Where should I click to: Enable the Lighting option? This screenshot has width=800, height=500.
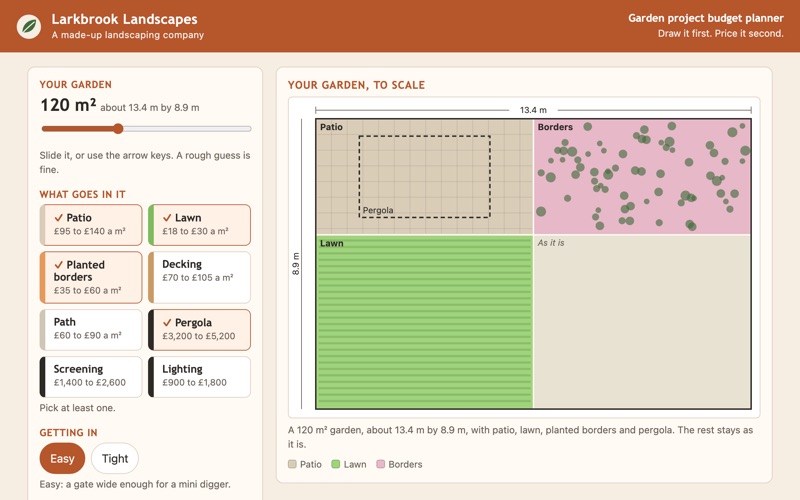pos(199,377)
